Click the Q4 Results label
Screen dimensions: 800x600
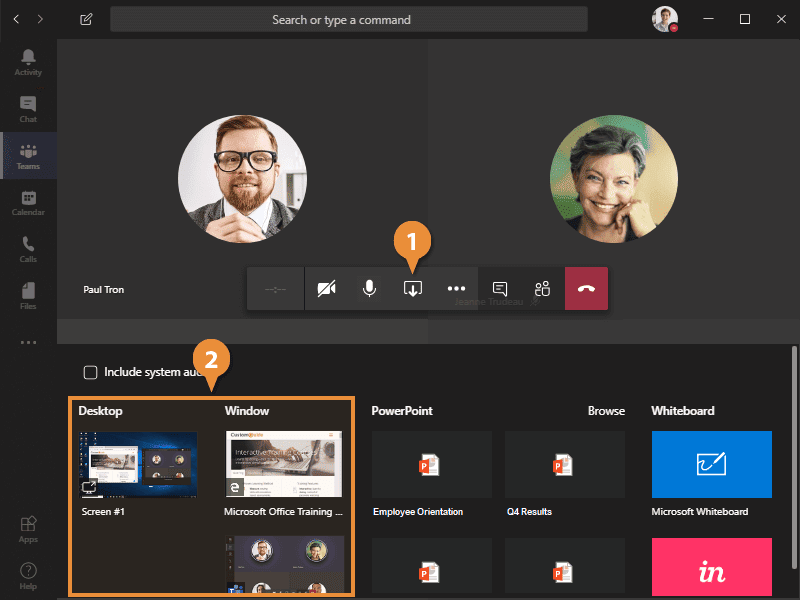coord(529,512)
